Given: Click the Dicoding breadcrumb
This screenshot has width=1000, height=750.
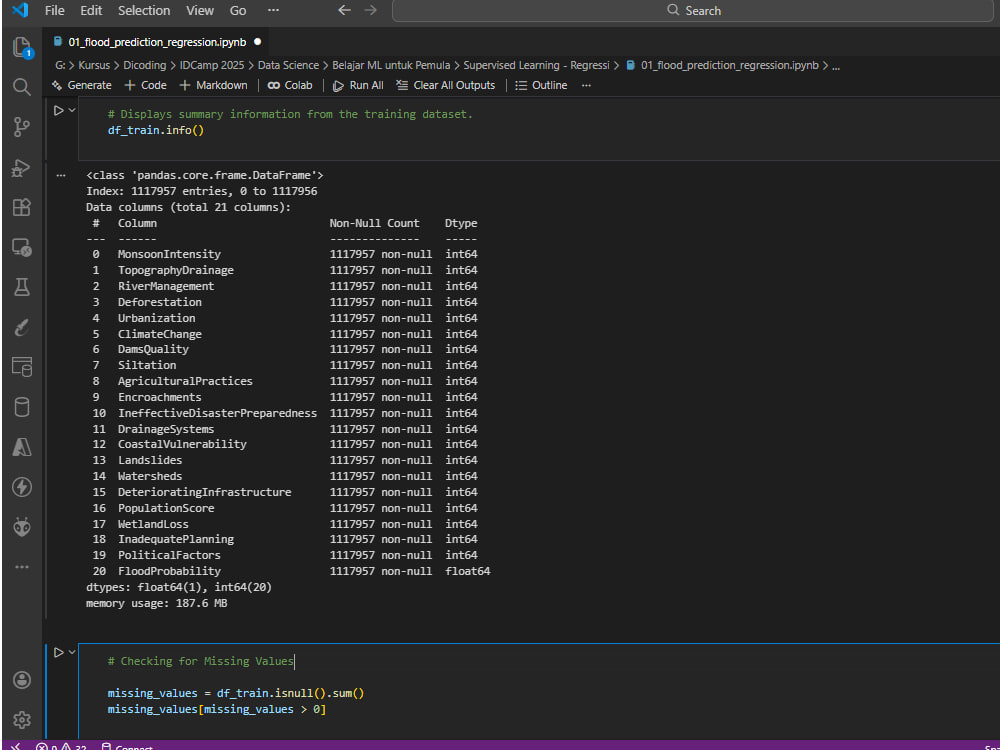Looking at the screenshot, I should (x=144, y=65).
